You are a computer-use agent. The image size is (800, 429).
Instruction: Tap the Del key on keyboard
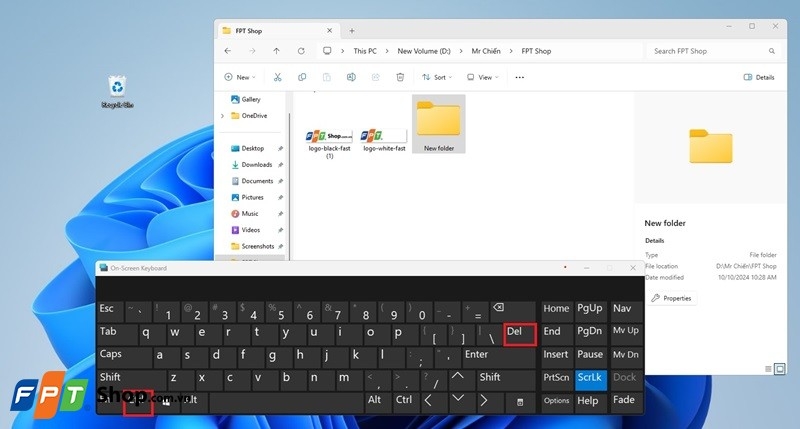point(519,334)
